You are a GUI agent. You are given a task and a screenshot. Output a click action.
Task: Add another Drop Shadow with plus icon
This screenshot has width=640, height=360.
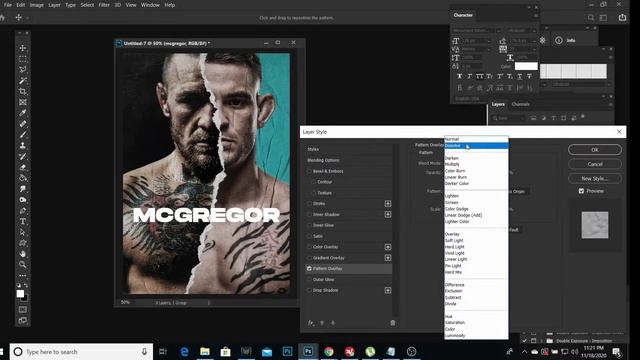pos(388,290)
